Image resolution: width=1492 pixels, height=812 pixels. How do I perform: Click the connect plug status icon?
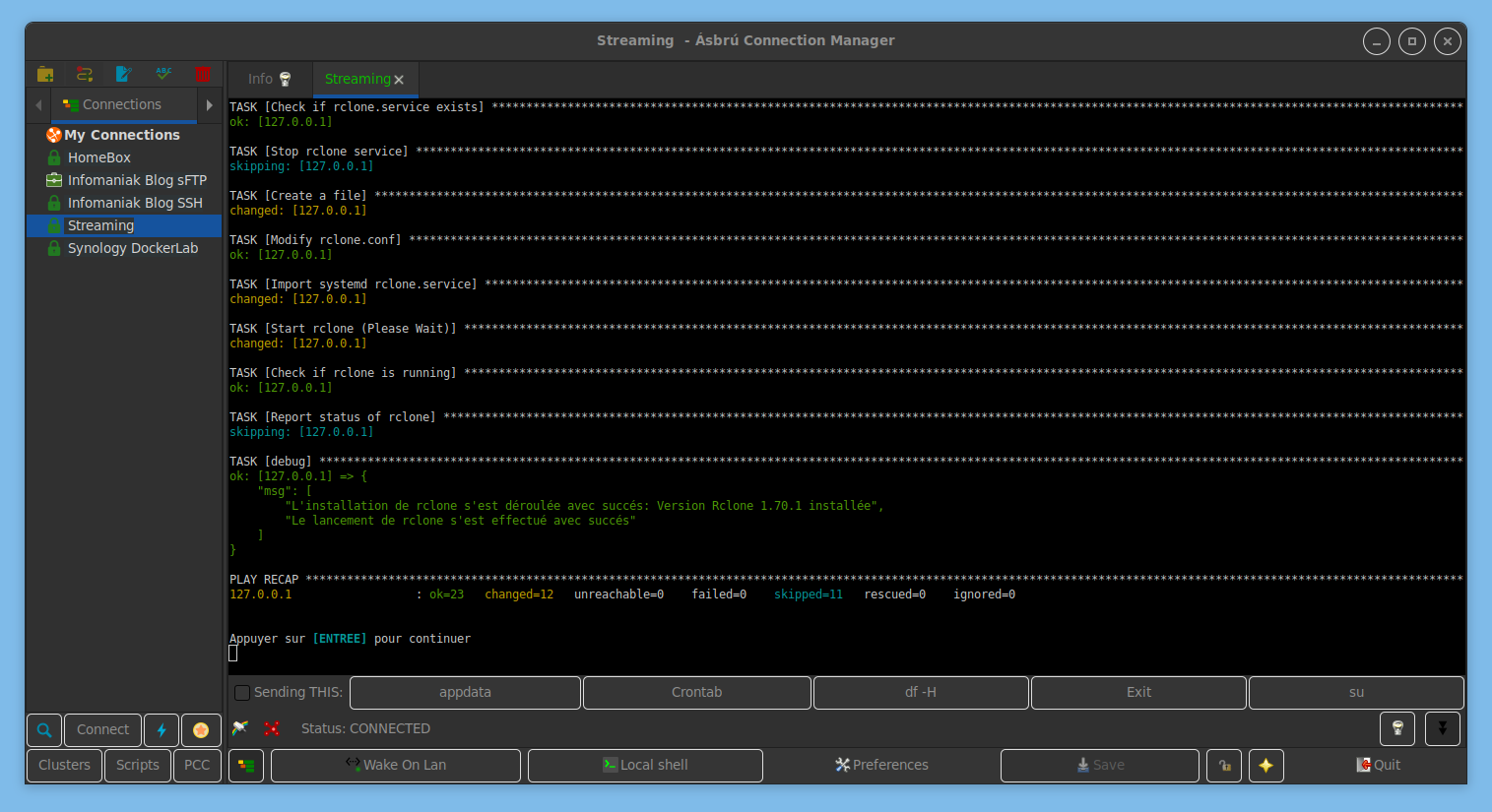tap(239, 728)
